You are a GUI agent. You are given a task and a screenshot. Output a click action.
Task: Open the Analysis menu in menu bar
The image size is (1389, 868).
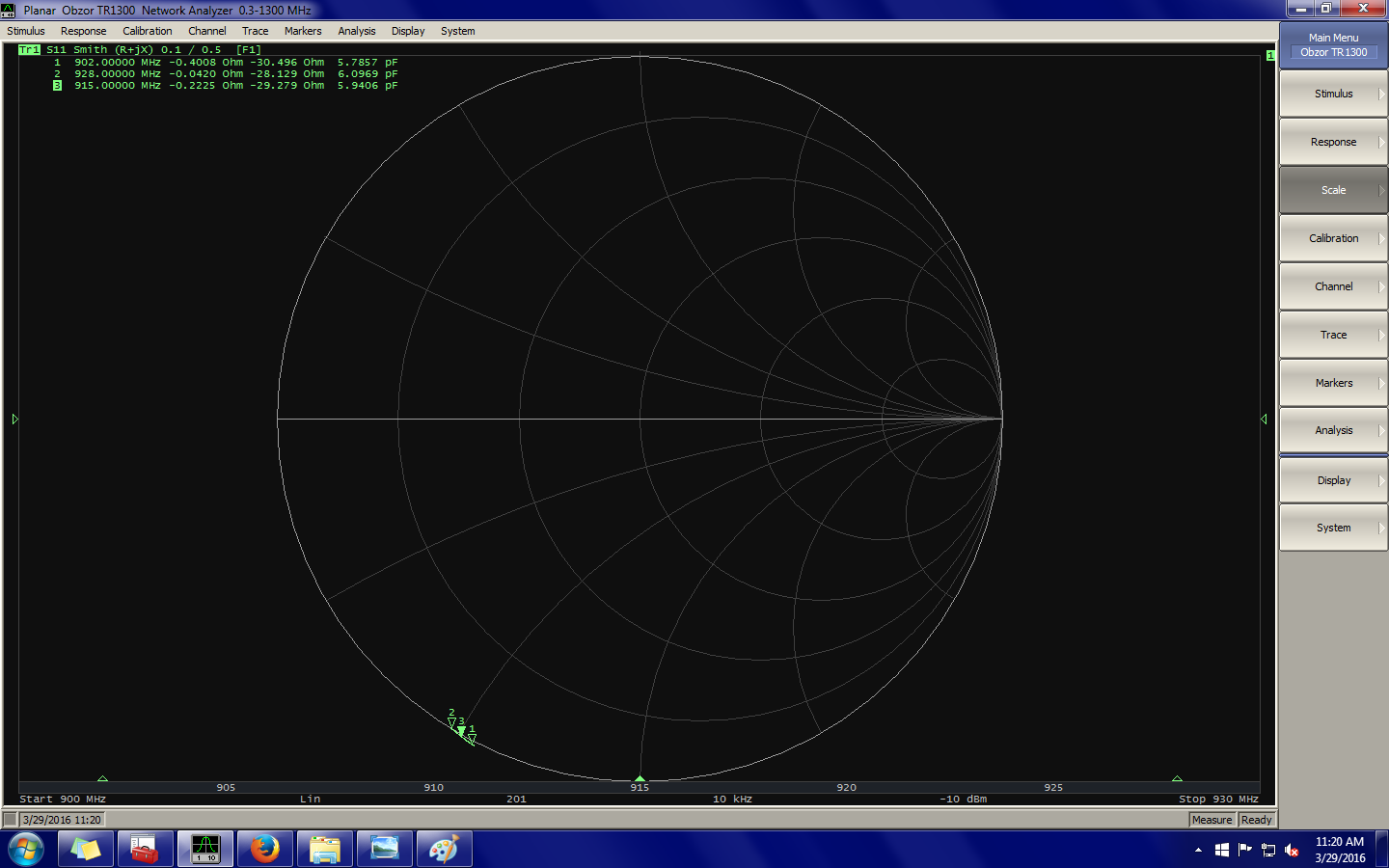[x=356, y=31]
